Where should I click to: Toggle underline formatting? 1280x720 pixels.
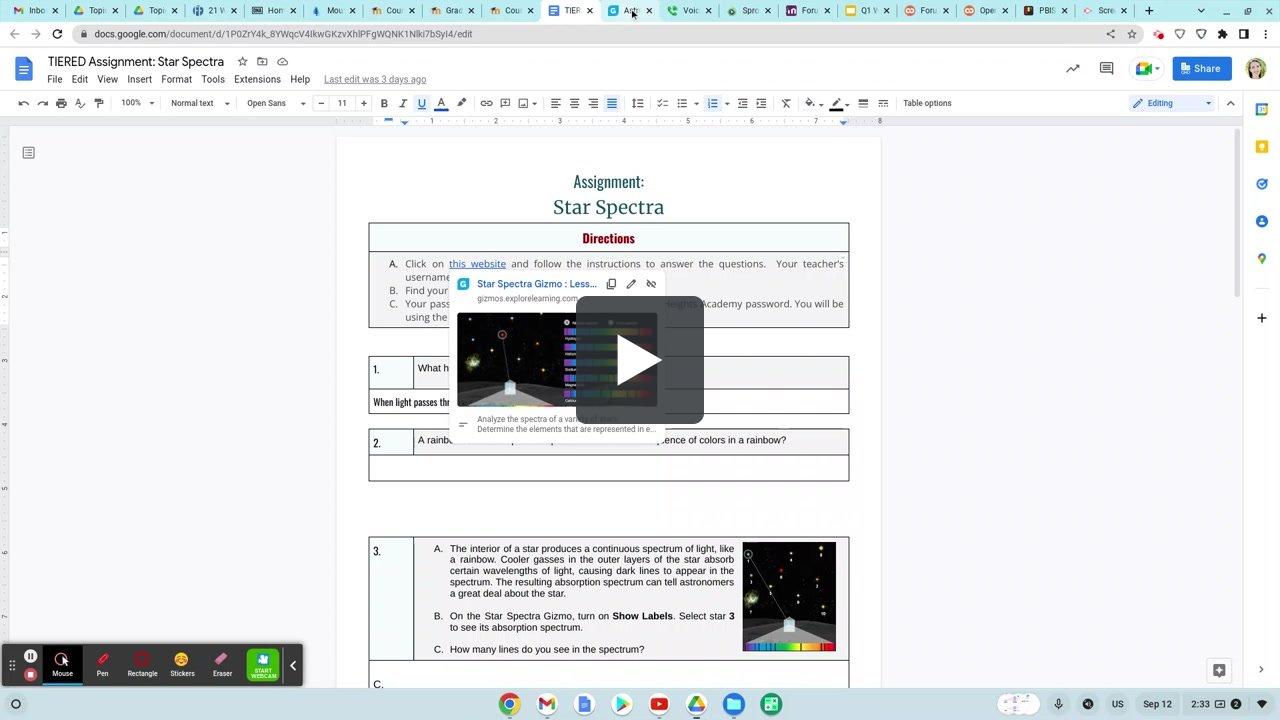pyautogui.click(x=421, y=103)
